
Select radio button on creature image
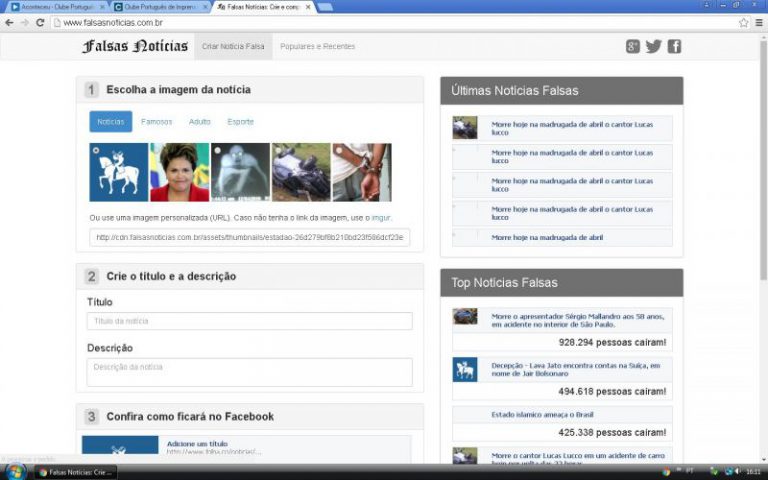pos(217,150)
